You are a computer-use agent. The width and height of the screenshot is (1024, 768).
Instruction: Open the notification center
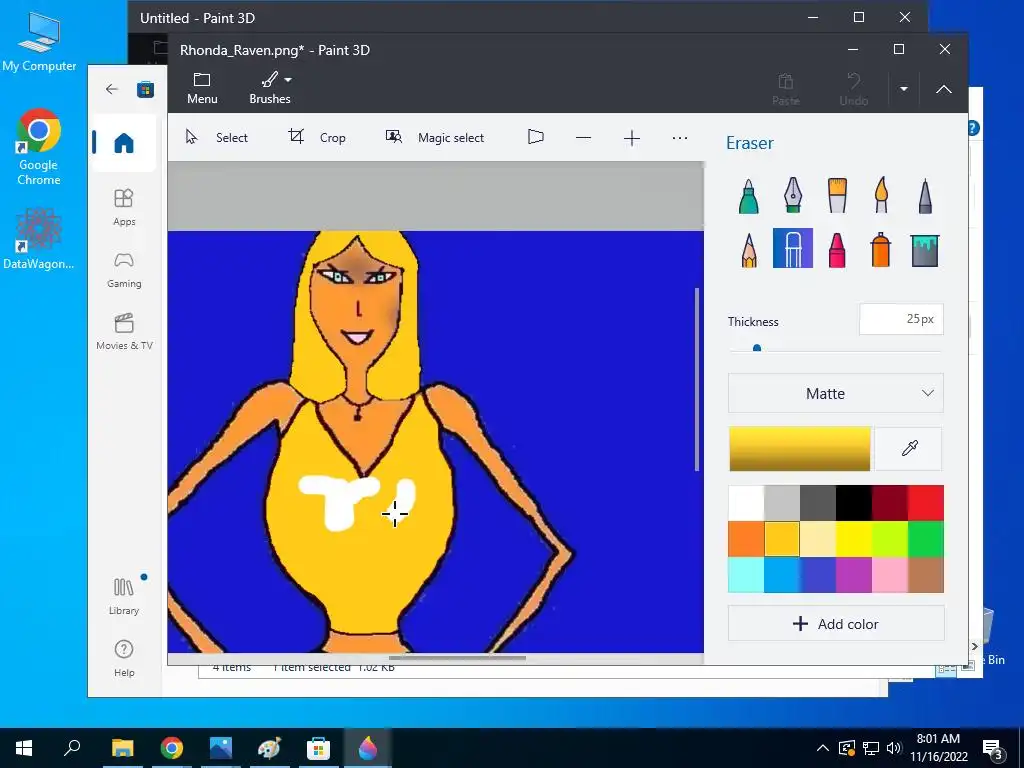(993, 748)
